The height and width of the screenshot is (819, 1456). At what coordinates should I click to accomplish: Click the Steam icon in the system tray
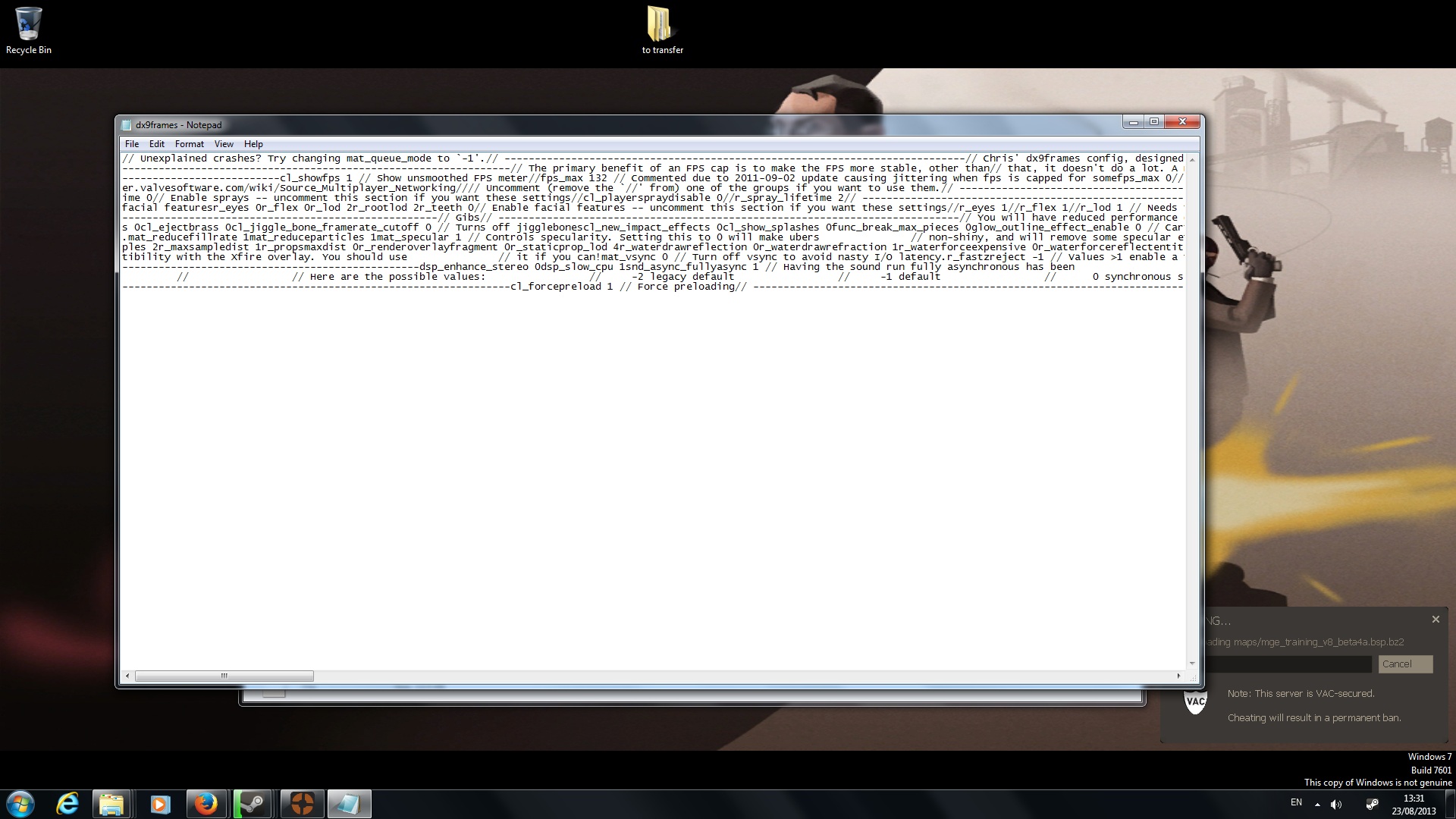1373,805
